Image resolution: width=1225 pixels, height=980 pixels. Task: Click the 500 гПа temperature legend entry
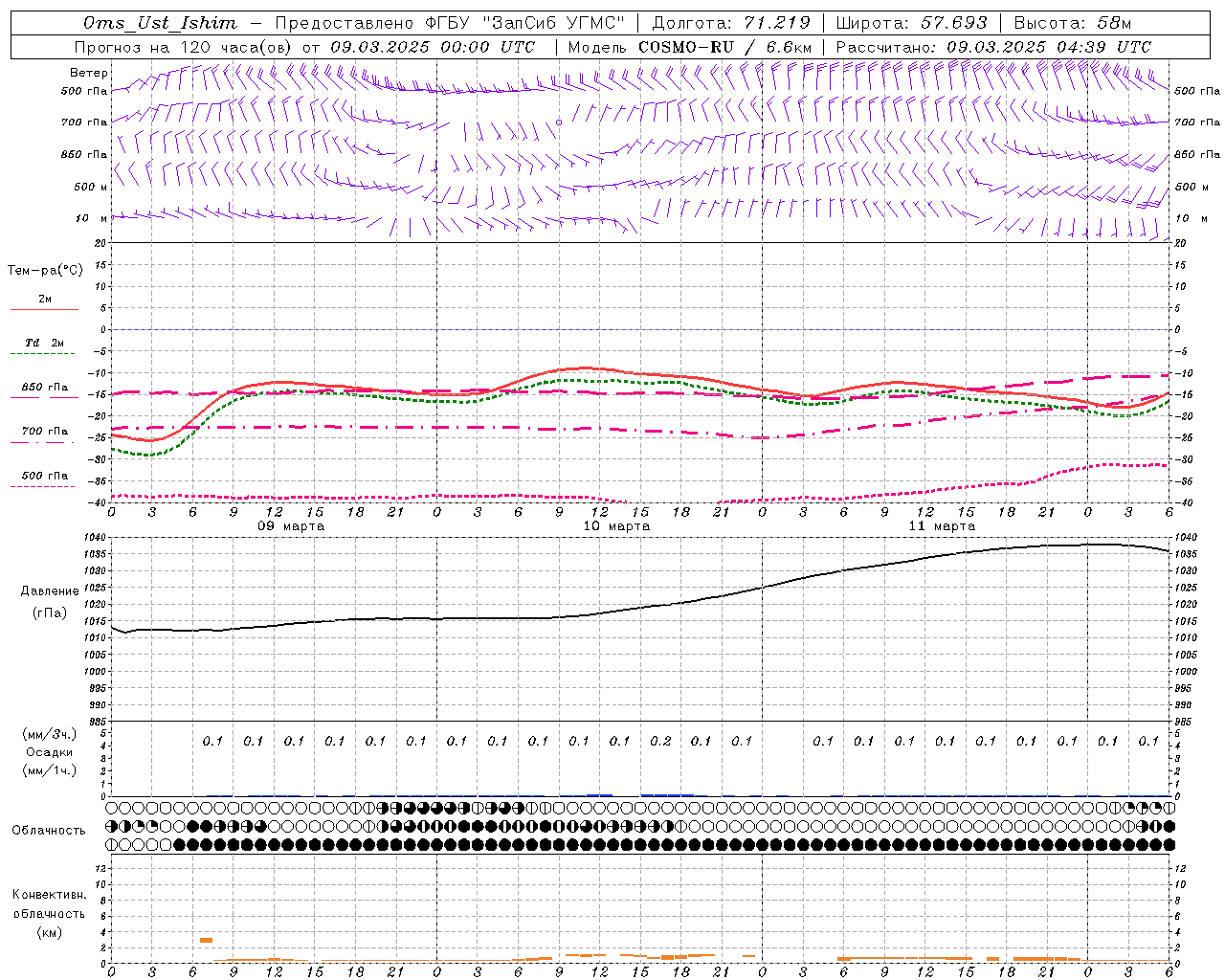(44, 476)
